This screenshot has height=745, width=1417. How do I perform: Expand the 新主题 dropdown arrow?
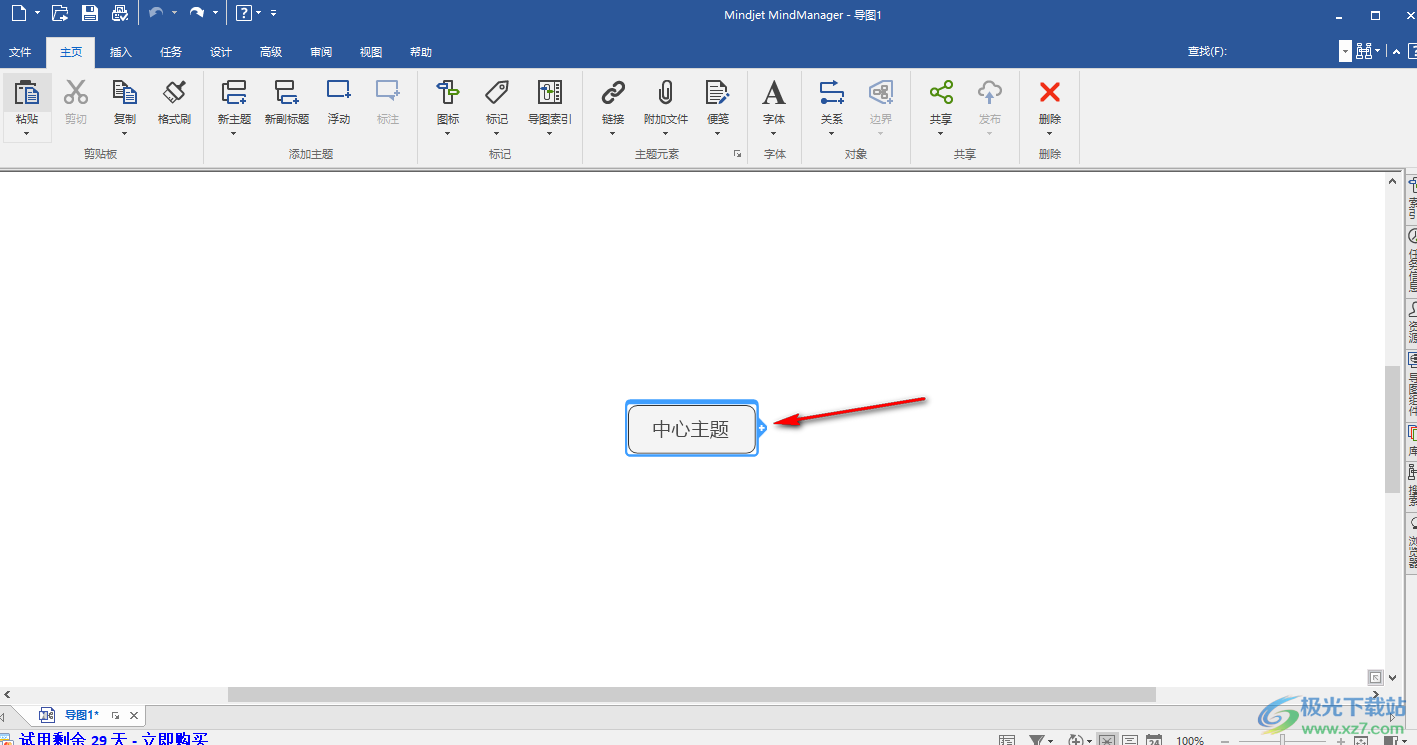[x=234, y=133]
